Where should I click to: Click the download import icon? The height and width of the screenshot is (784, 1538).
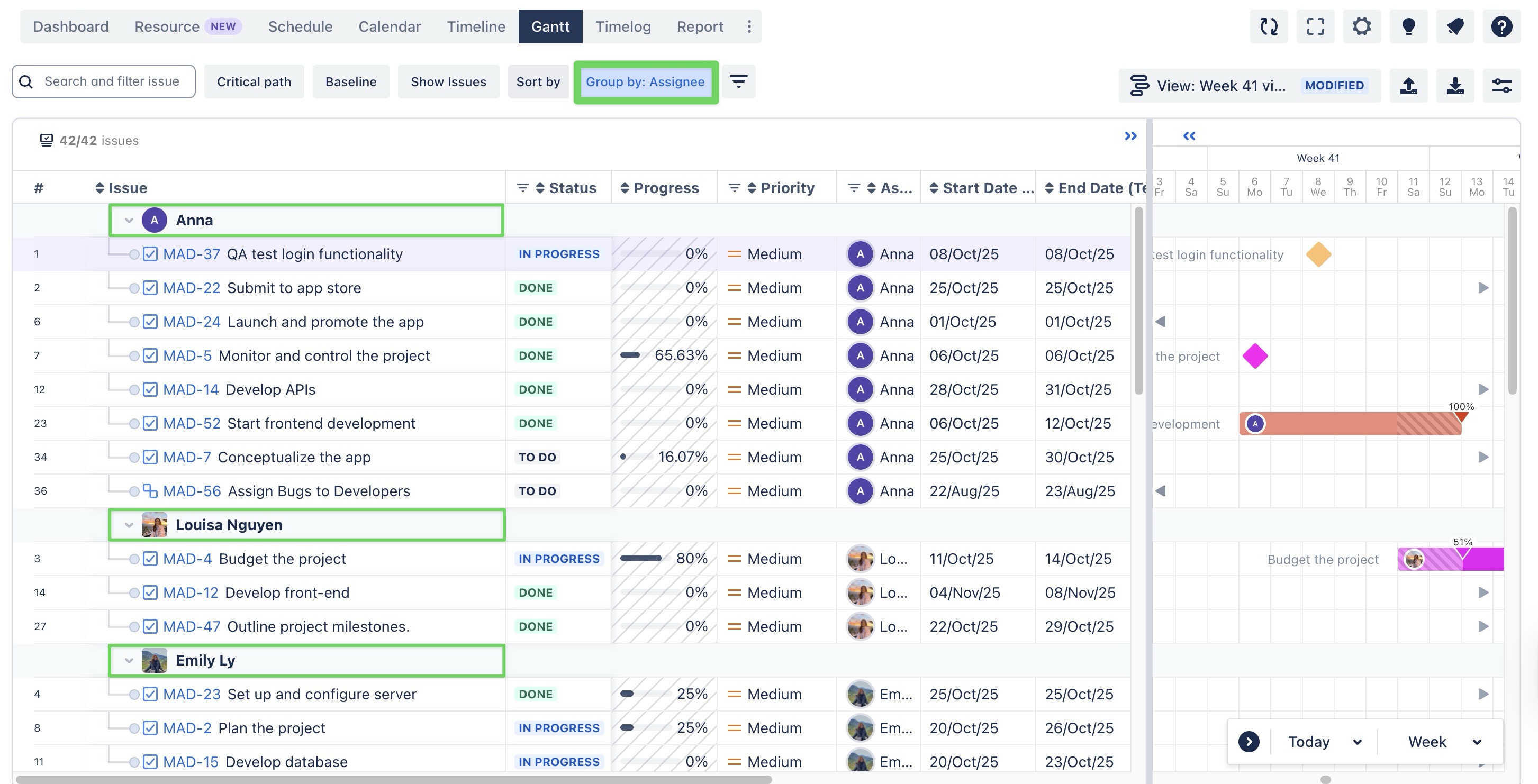[1455, 85]
